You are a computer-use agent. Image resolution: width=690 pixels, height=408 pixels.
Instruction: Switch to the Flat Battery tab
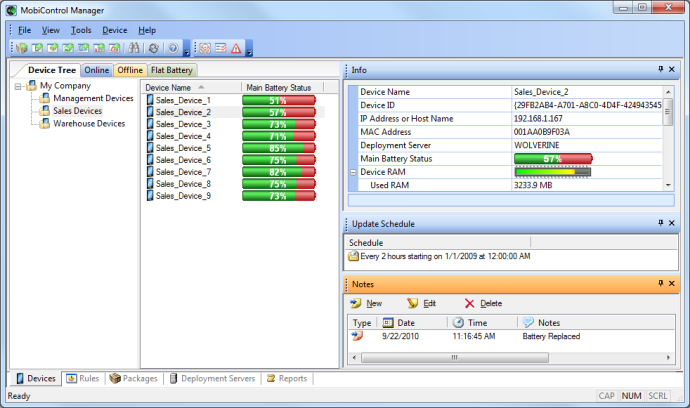(x=172, y=70)
